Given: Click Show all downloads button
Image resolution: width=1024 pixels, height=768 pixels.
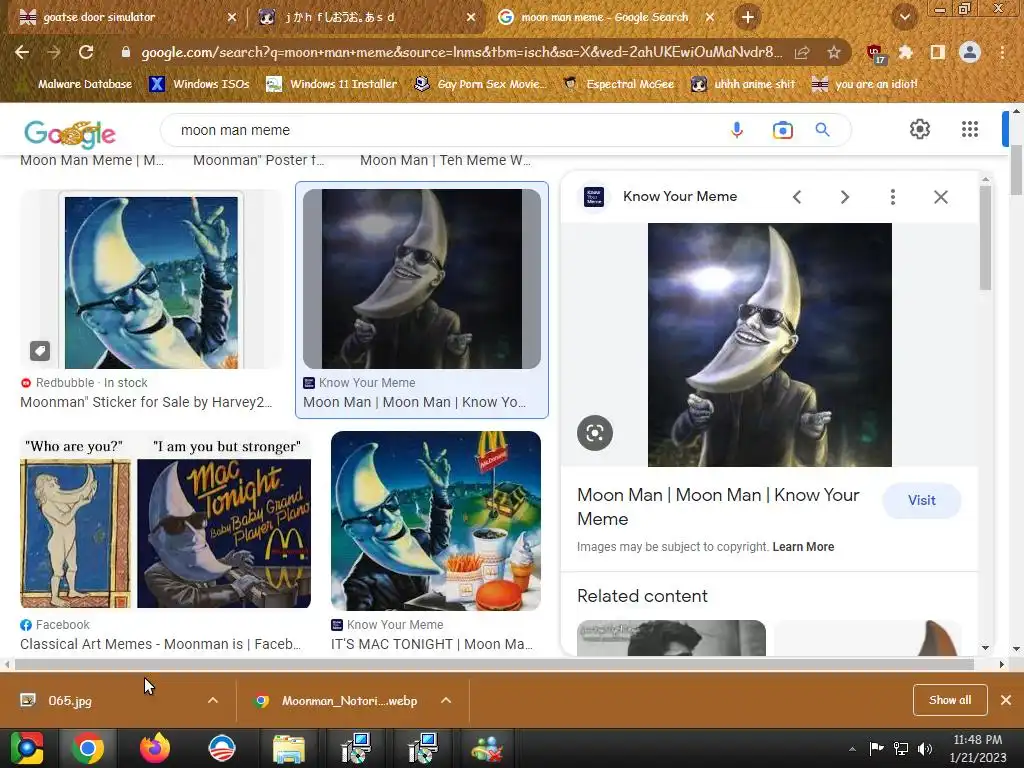Looking at the screenshot, I should tap(950, 700).
